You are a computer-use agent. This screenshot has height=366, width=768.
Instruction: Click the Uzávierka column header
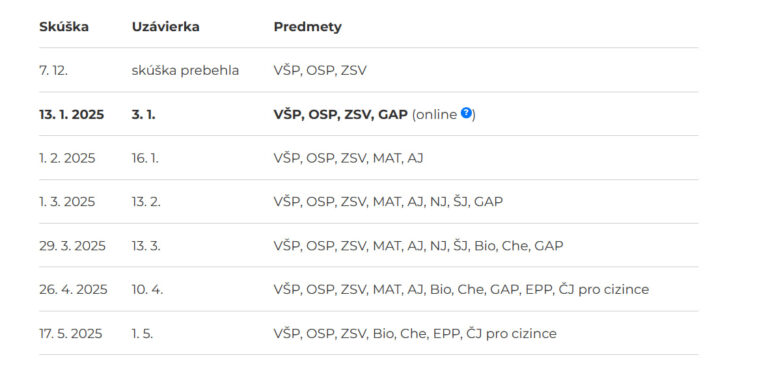tap(166, 27)
